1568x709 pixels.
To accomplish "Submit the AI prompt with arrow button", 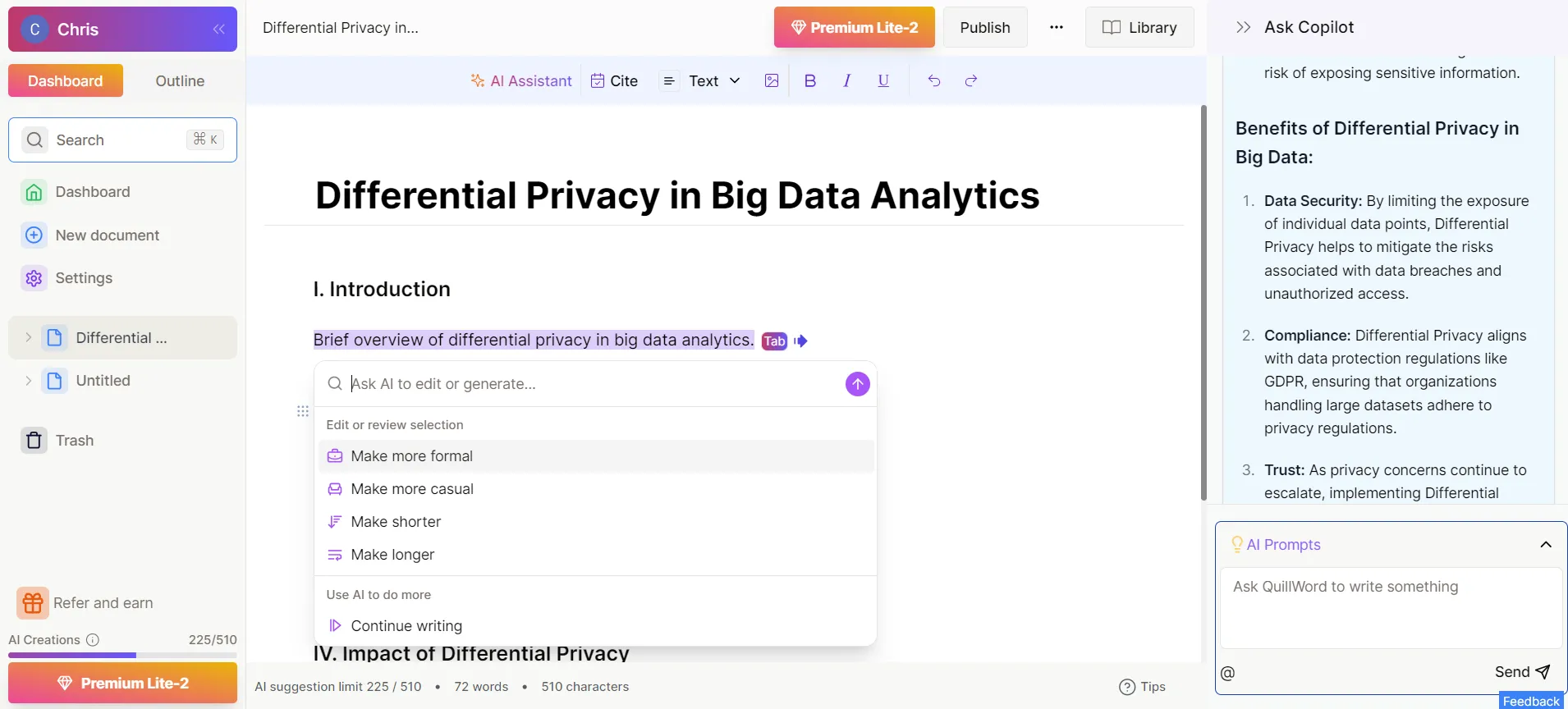I will pos(857,384).
